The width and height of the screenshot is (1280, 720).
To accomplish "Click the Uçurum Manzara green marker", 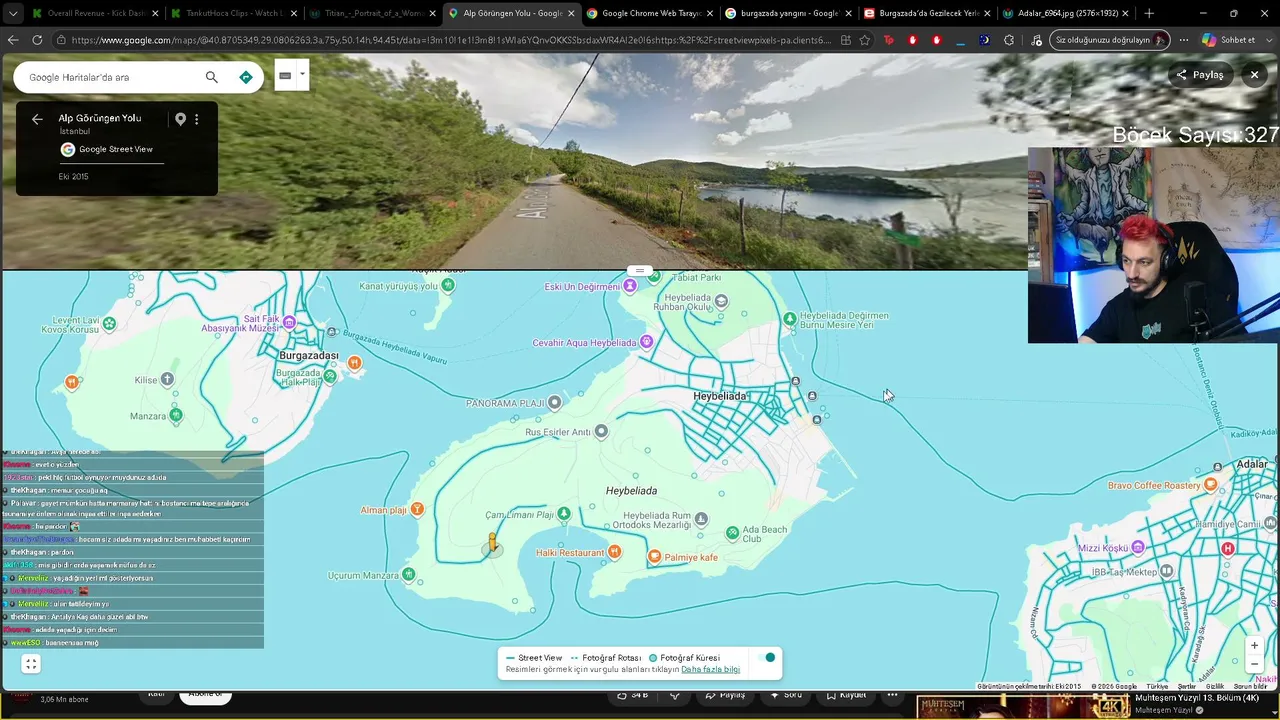I will (x=409, y=574).
